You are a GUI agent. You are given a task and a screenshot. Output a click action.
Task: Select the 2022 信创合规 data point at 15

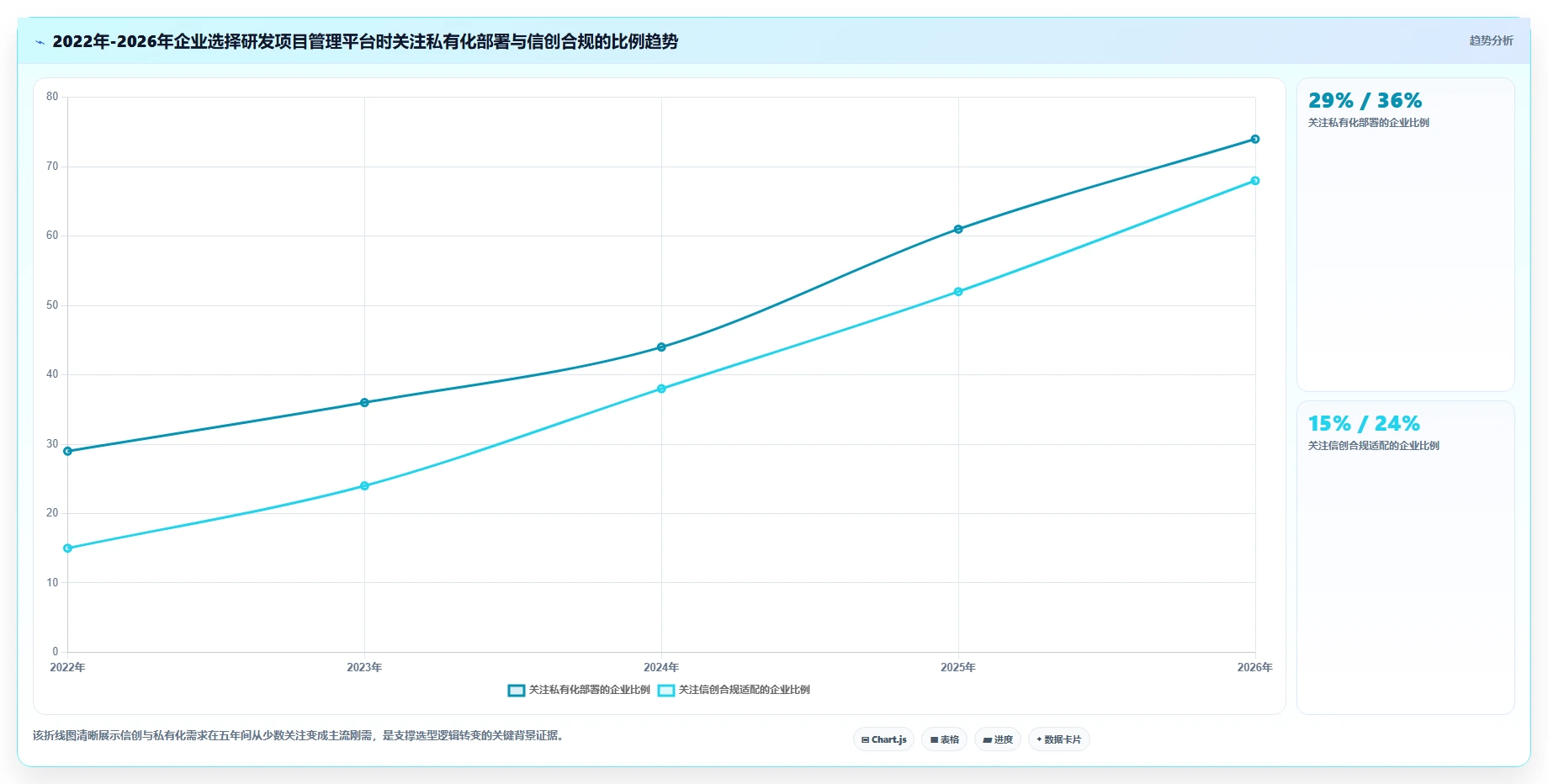[68, 548]
